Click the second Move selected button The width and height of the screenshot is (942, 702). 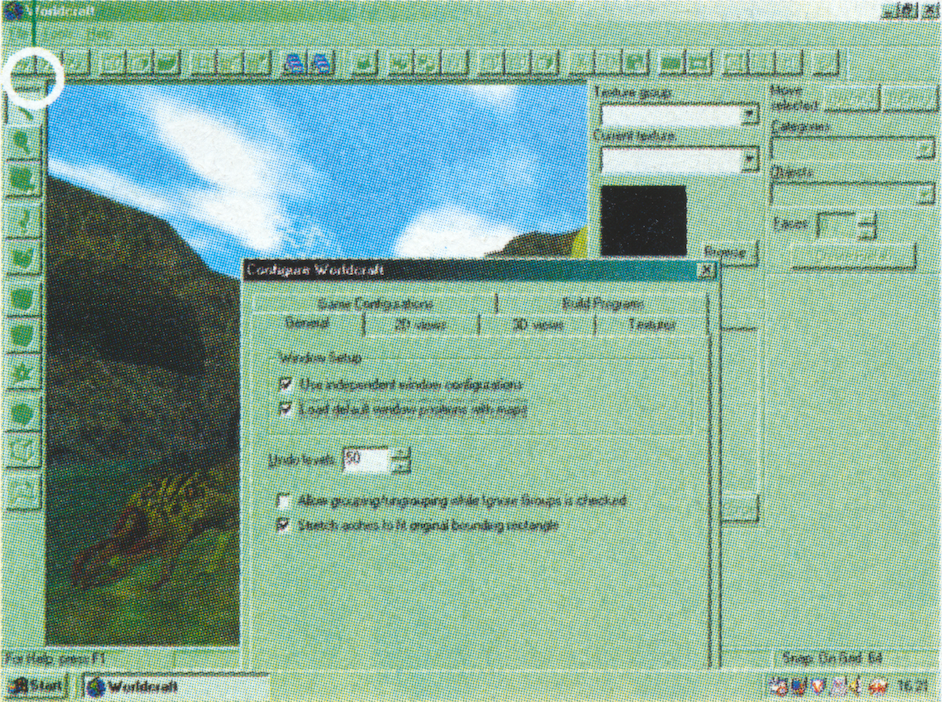tap(910, 98)
